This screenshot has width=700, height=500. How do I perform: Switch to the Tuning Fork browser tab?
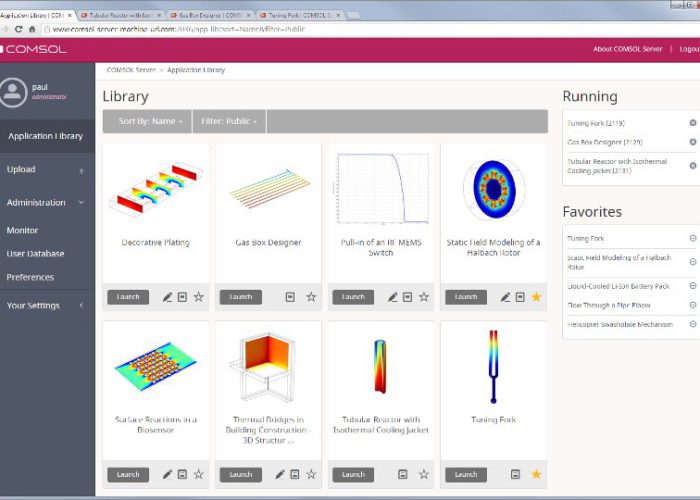[x=300, y=15]
